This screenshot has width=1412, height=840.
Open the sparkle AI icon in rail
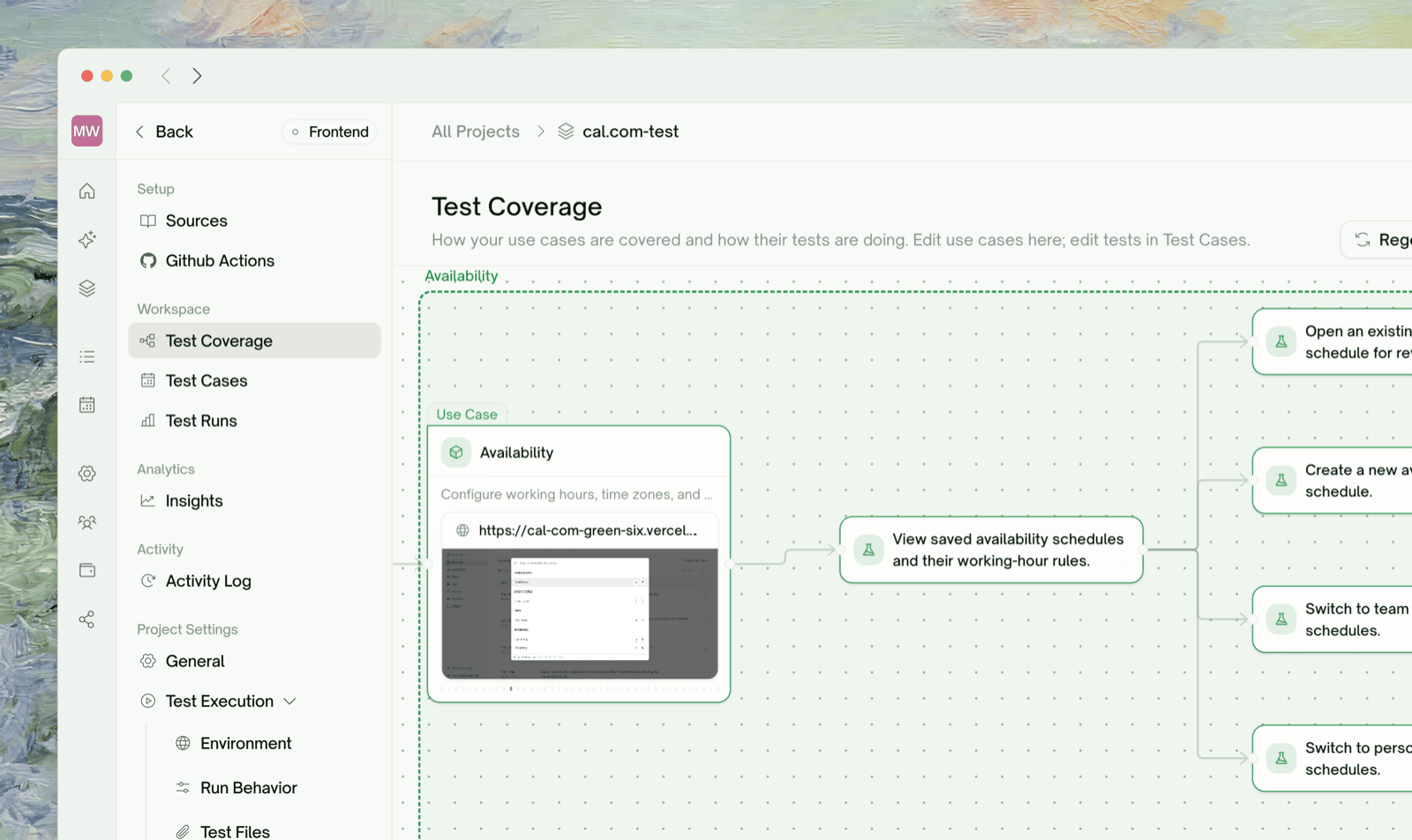pos(86,240)
